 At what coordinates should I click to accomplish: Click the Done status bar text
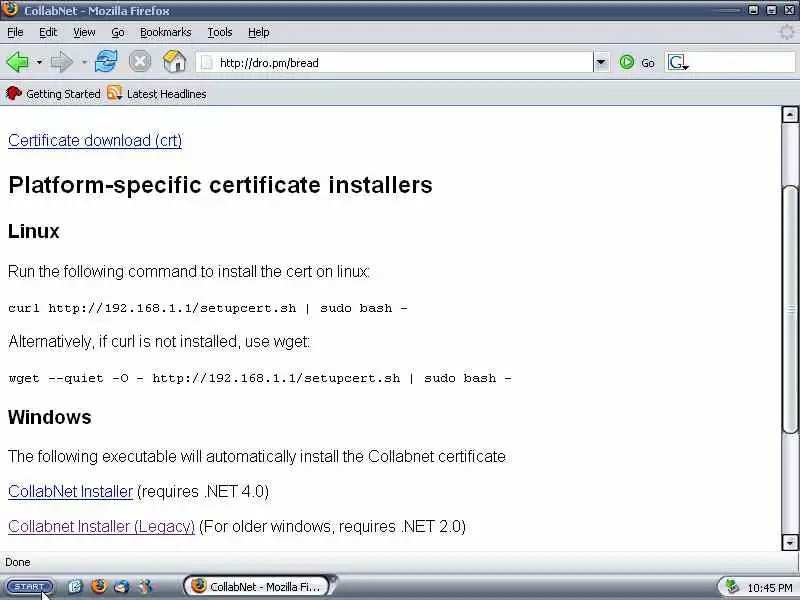18,562
